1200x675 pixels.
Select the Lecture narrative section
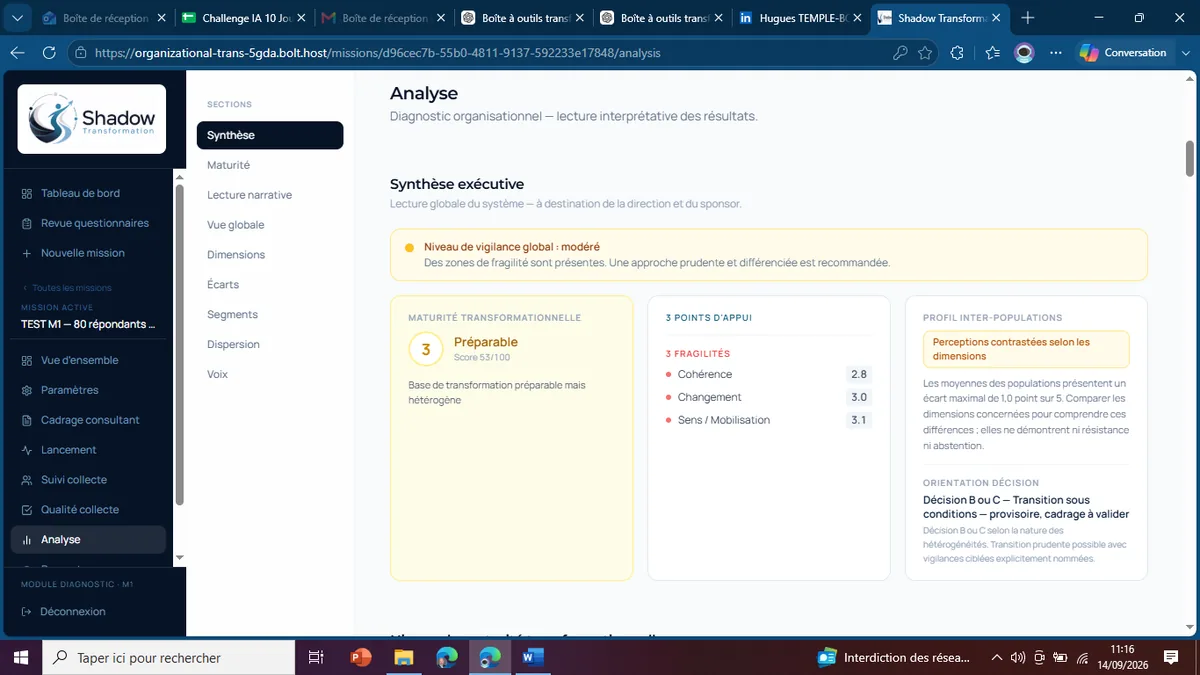pos(270,195)
